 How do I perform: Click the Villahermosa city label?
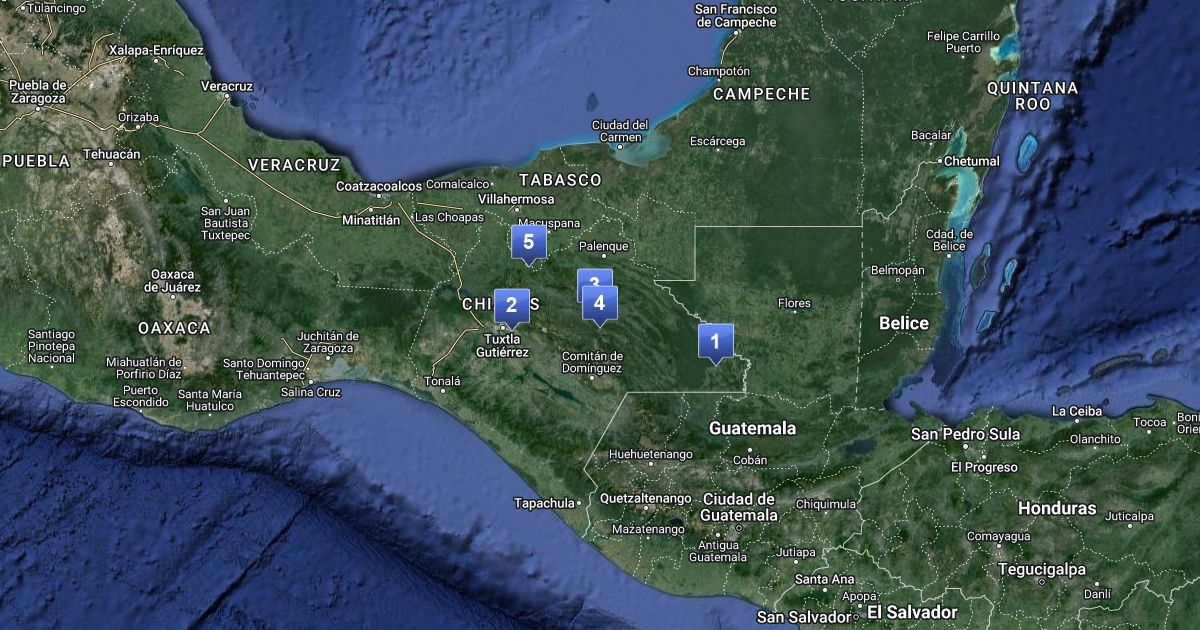[516, 199]
